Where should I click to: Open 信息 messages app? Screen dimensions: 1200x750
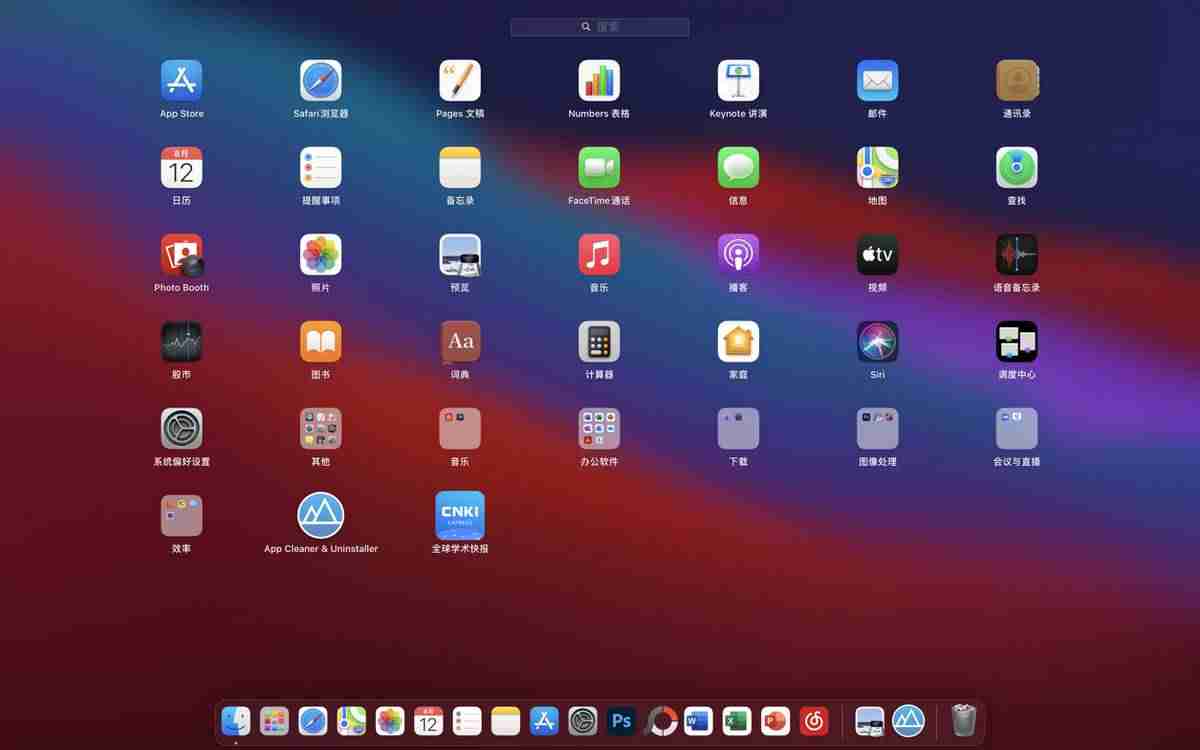point(738,168)
